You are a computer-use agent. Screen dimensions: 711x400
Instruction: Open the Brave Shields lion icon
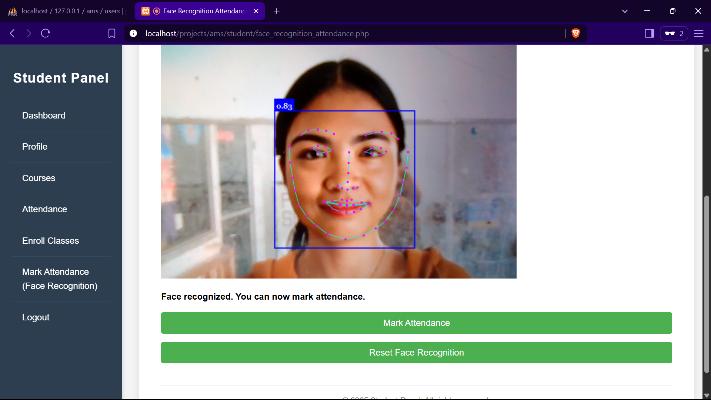click(x=576, y=33)
